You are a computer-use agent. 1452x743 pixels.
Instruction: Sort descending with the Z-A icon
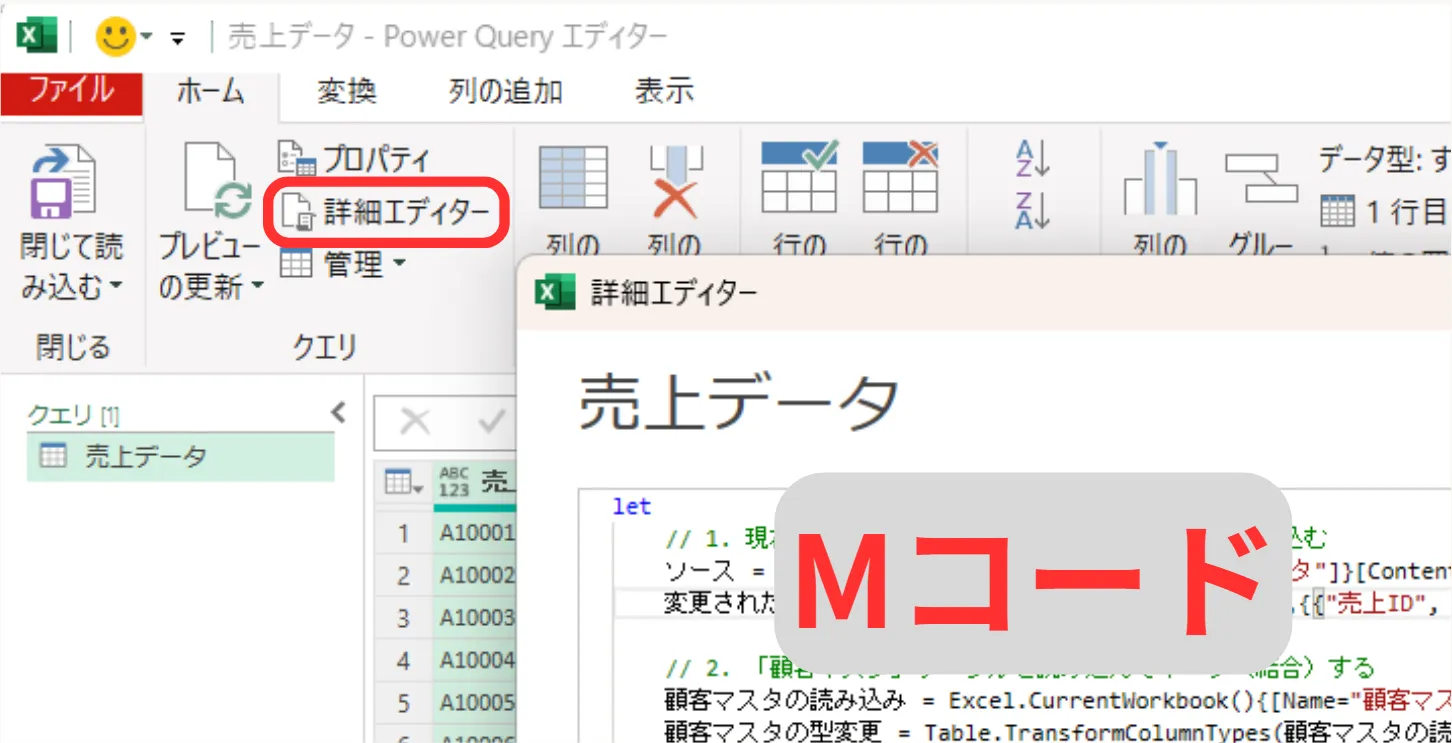[x=1033, y=210]
